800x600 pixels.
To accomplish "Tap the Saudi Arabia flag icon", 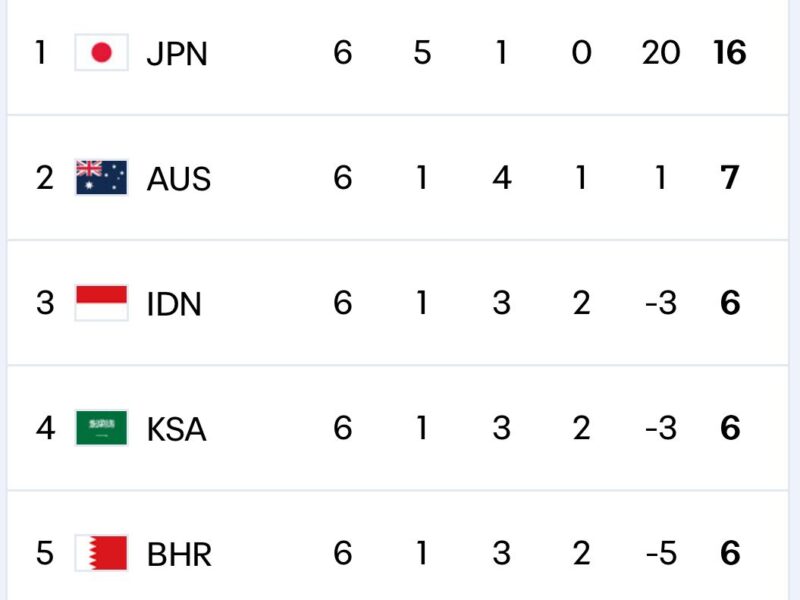I will pos(101,428).
